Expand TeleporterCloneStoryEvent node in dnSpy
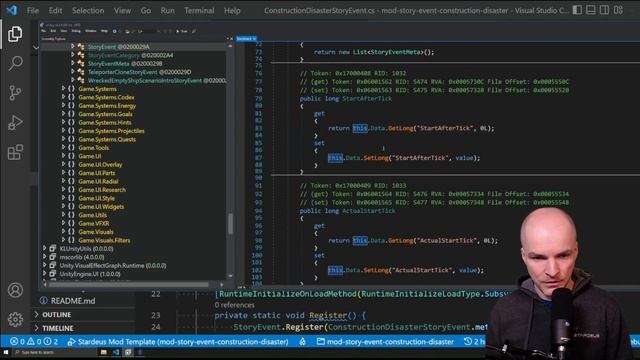 point(73,72)
